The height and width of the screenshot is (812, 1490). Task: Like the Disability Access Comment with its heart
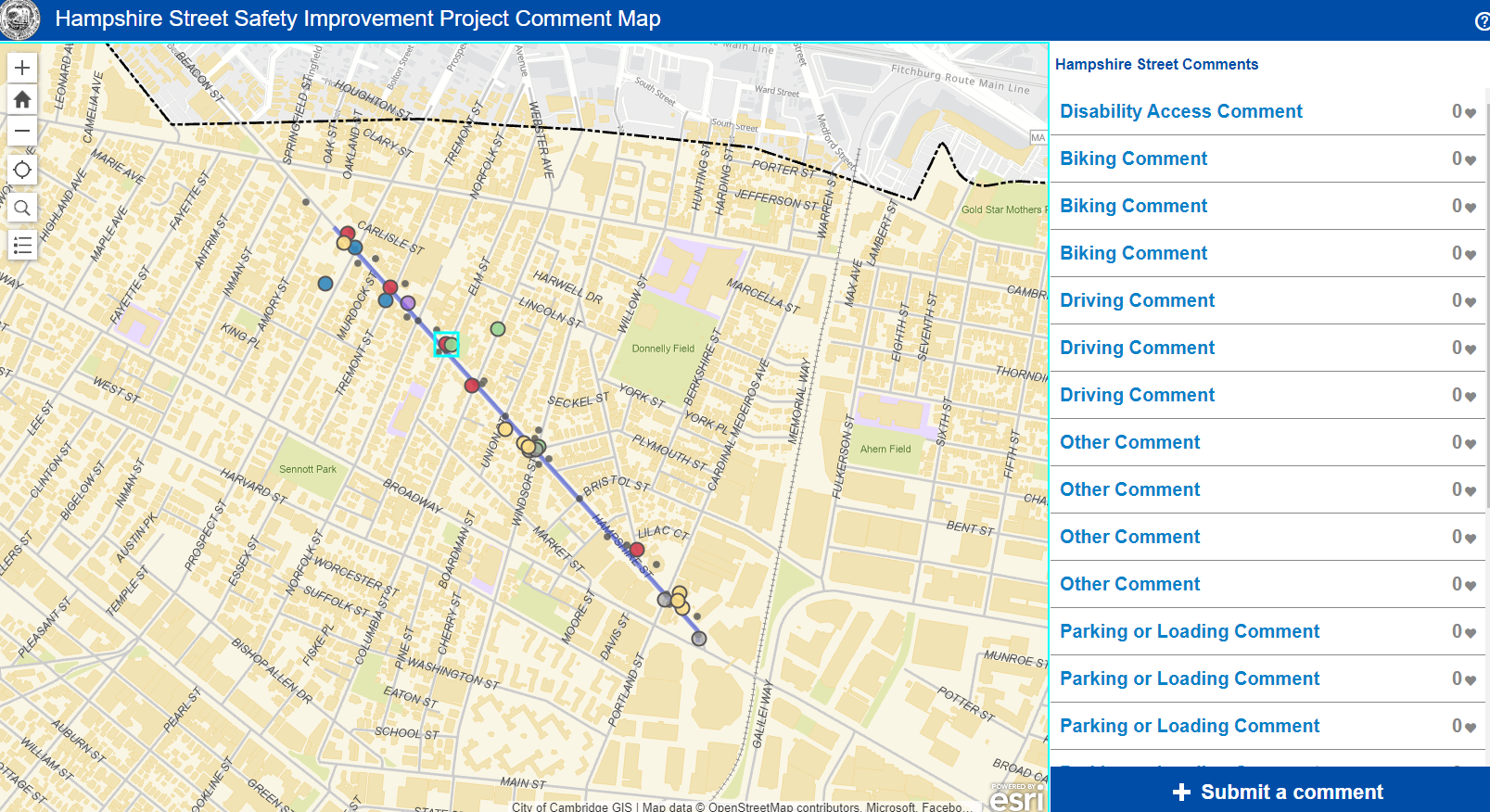coord(1471,113)
